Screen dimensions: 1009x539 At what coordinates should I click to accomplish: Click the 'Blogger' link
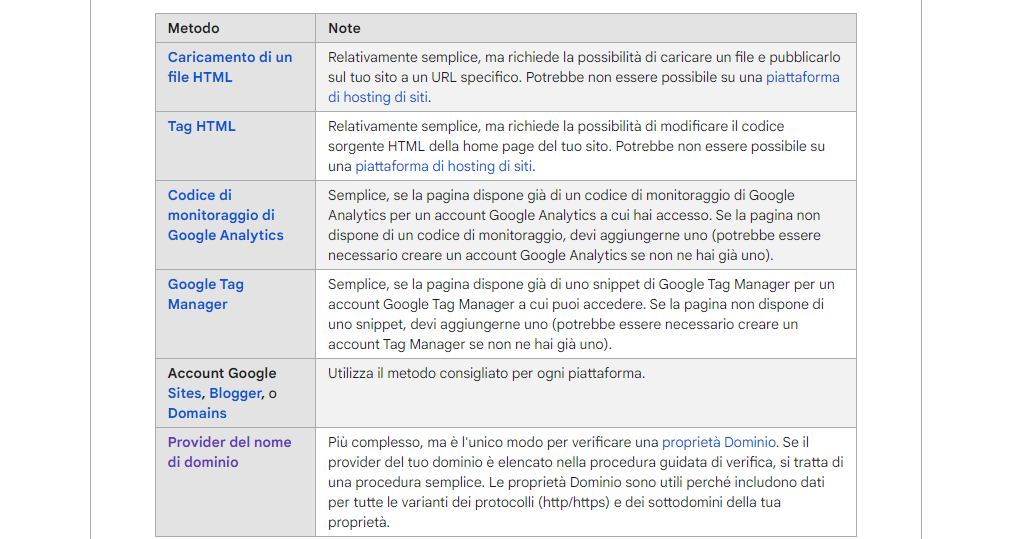(235, 394)
